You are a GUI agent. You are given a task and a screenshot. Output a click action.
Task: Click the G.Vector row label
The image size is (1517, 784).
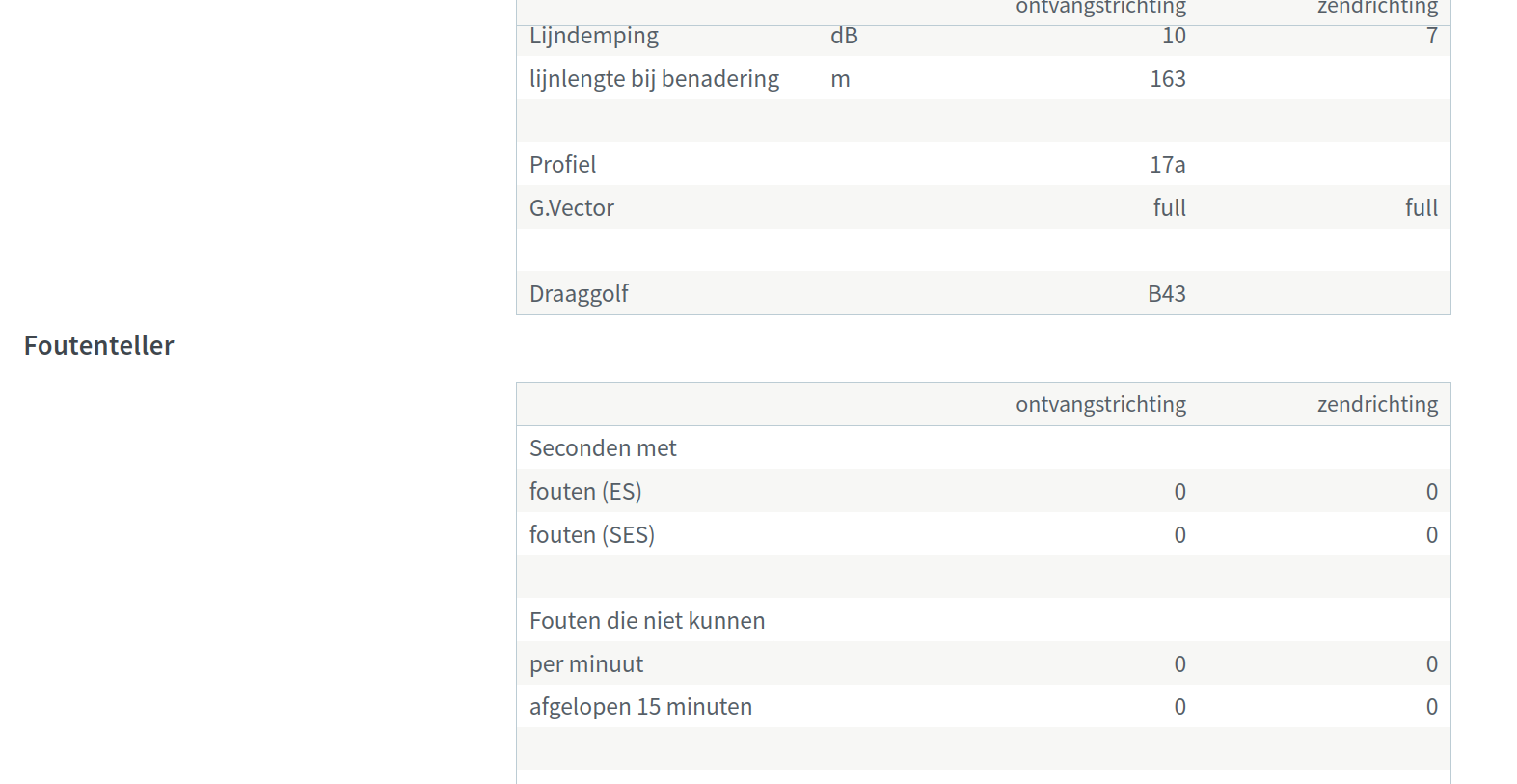572,208
